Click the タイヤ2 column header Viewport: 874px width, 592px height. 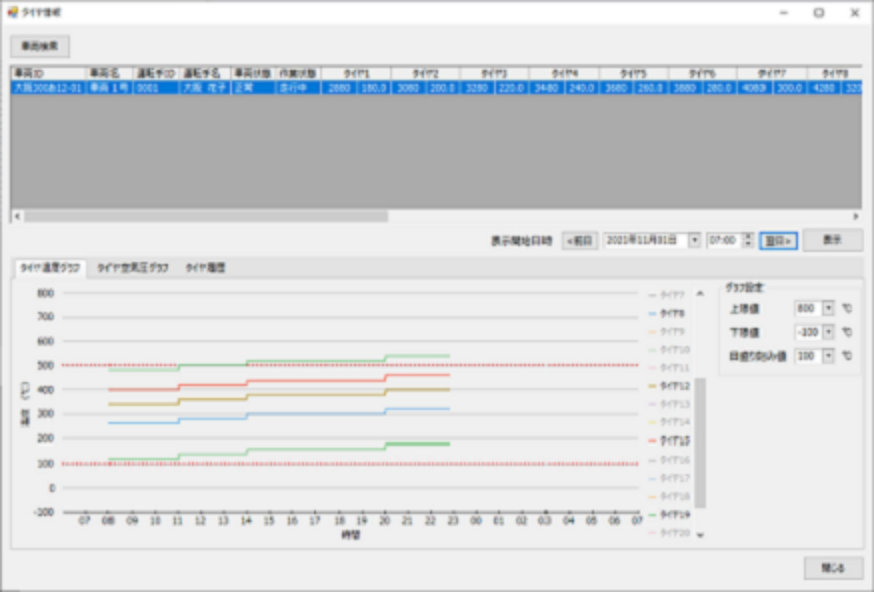[x=425, y=74]
